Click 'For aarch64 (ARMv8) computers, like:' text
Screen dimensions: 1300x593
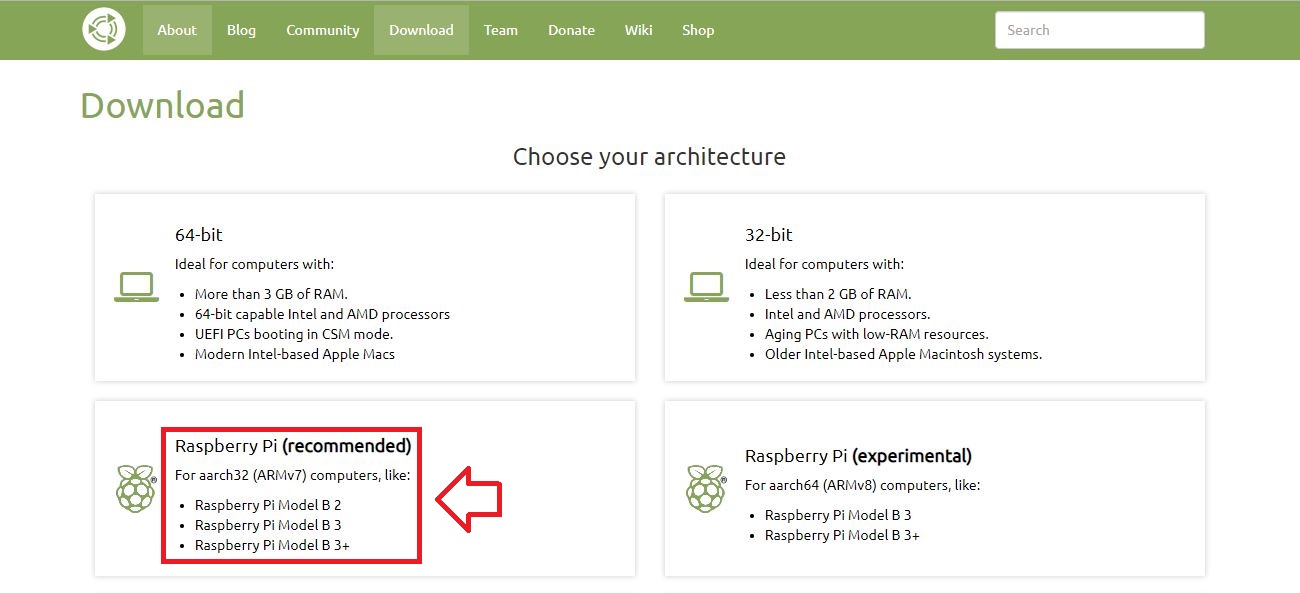coord(863,485)
